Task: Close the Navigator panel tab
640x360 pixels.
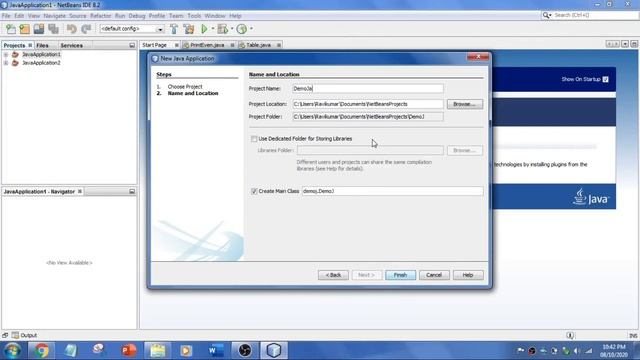Action: coord(80,191)
